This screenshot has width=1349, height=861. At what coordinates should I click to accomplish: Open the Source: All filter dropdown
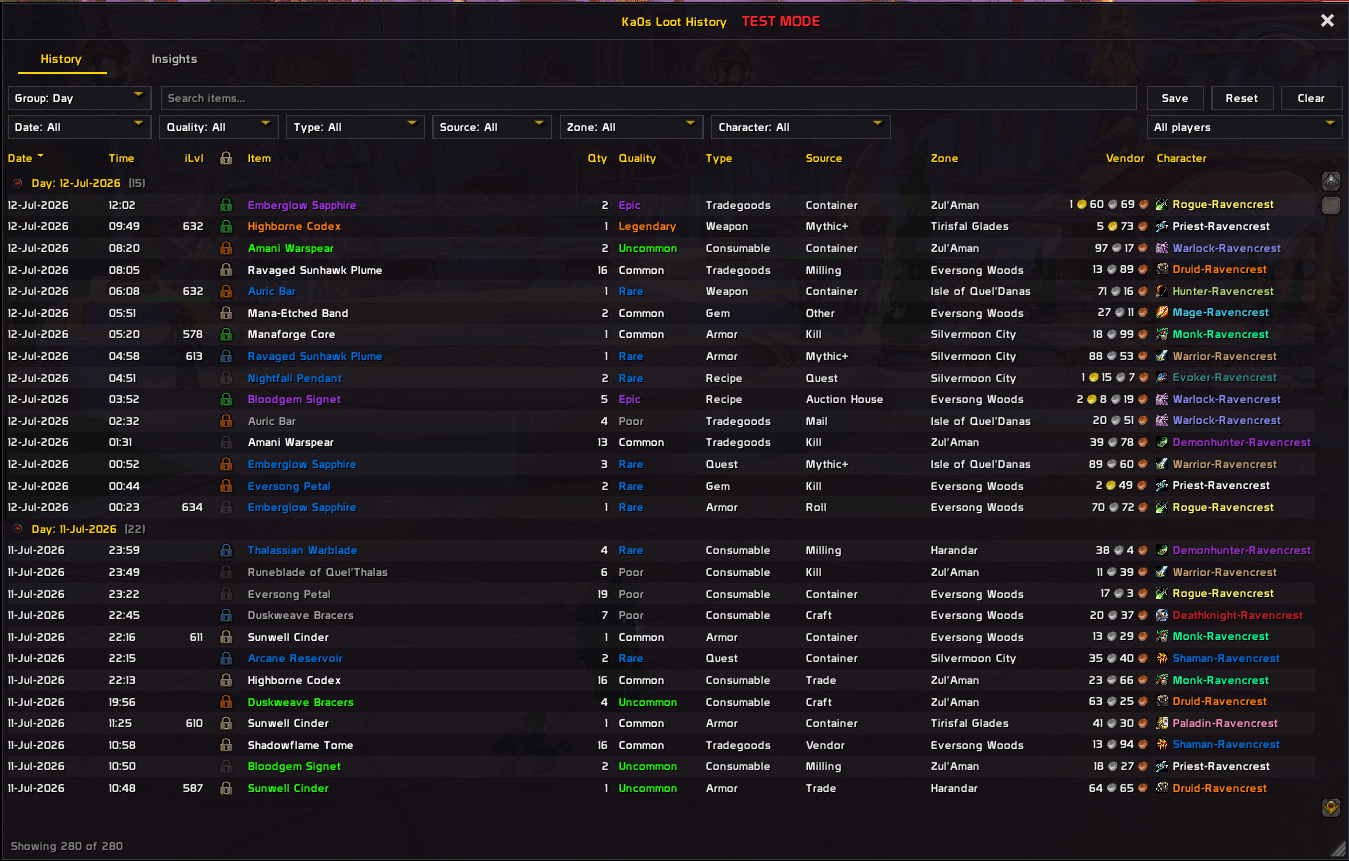[x=492, y=127]
